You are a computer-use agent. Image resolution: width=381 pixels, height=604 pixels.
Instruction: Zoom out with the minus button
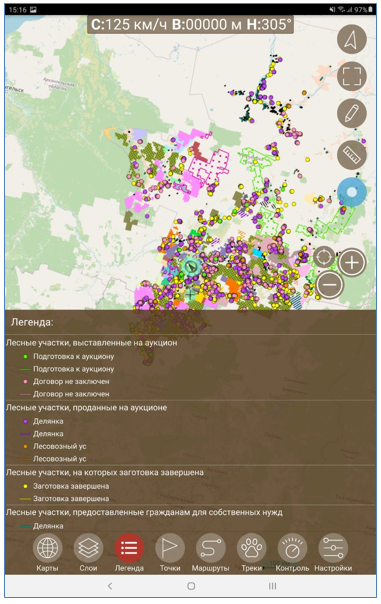pos(329,285)
